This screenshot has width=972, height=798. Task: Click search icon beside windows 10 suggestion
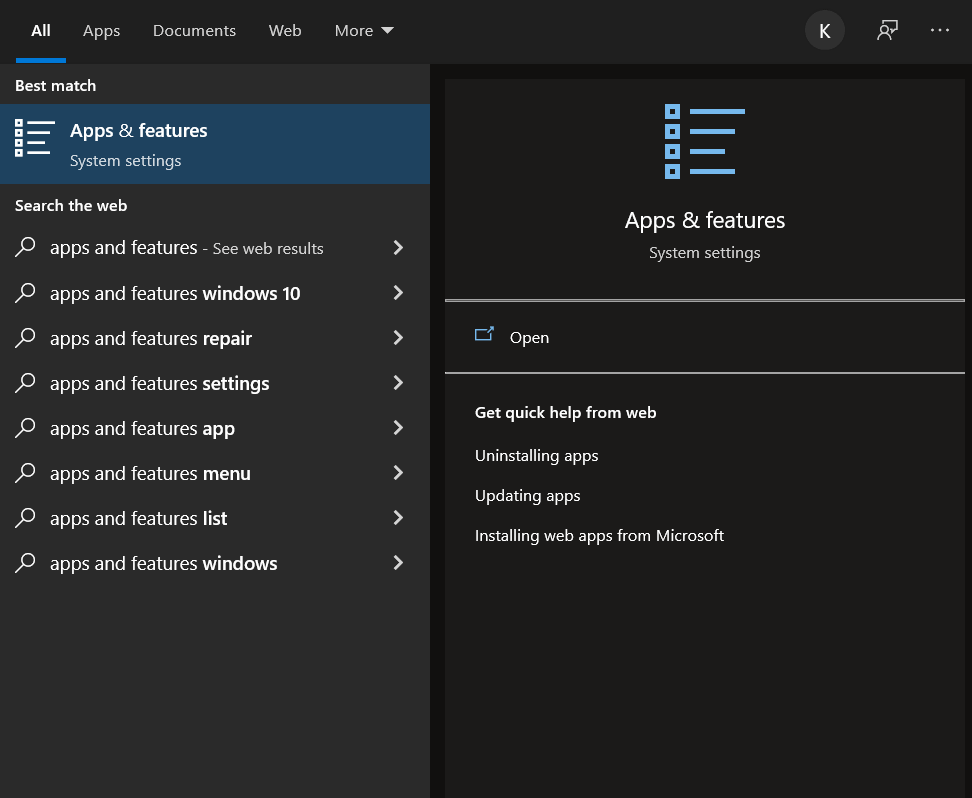(25, 293)
